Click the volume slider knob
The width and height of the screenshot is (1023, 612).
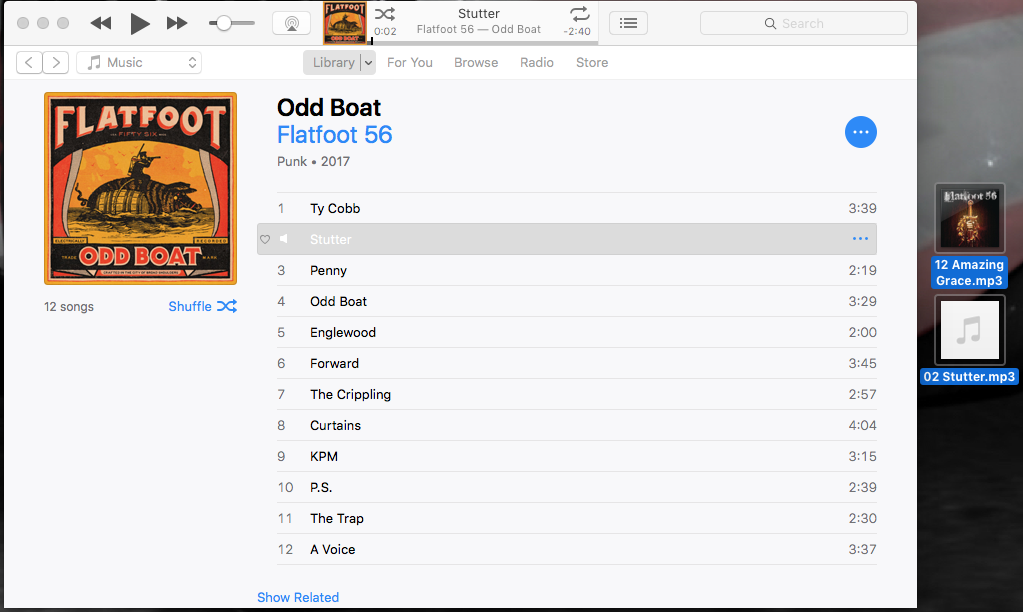224,23
